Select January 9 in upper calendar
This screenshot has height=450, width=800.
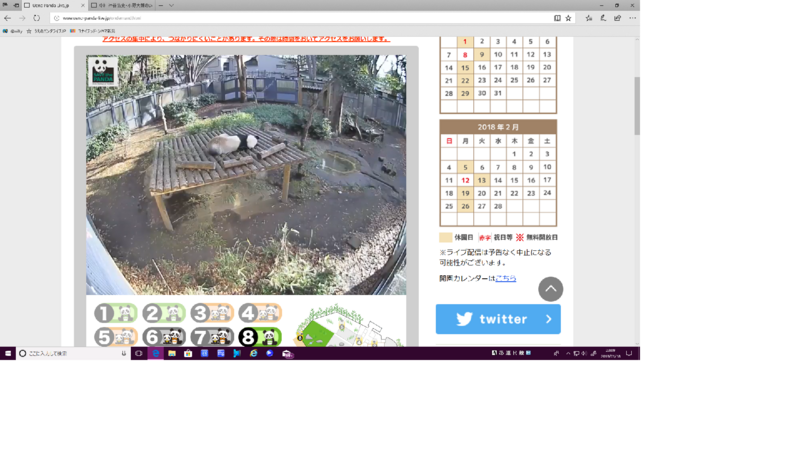(482, 55)
